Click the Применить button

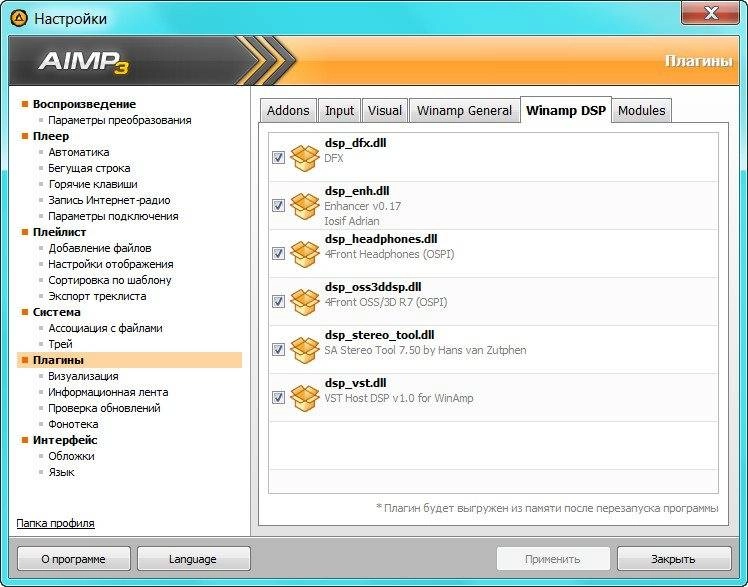[553, 559]
